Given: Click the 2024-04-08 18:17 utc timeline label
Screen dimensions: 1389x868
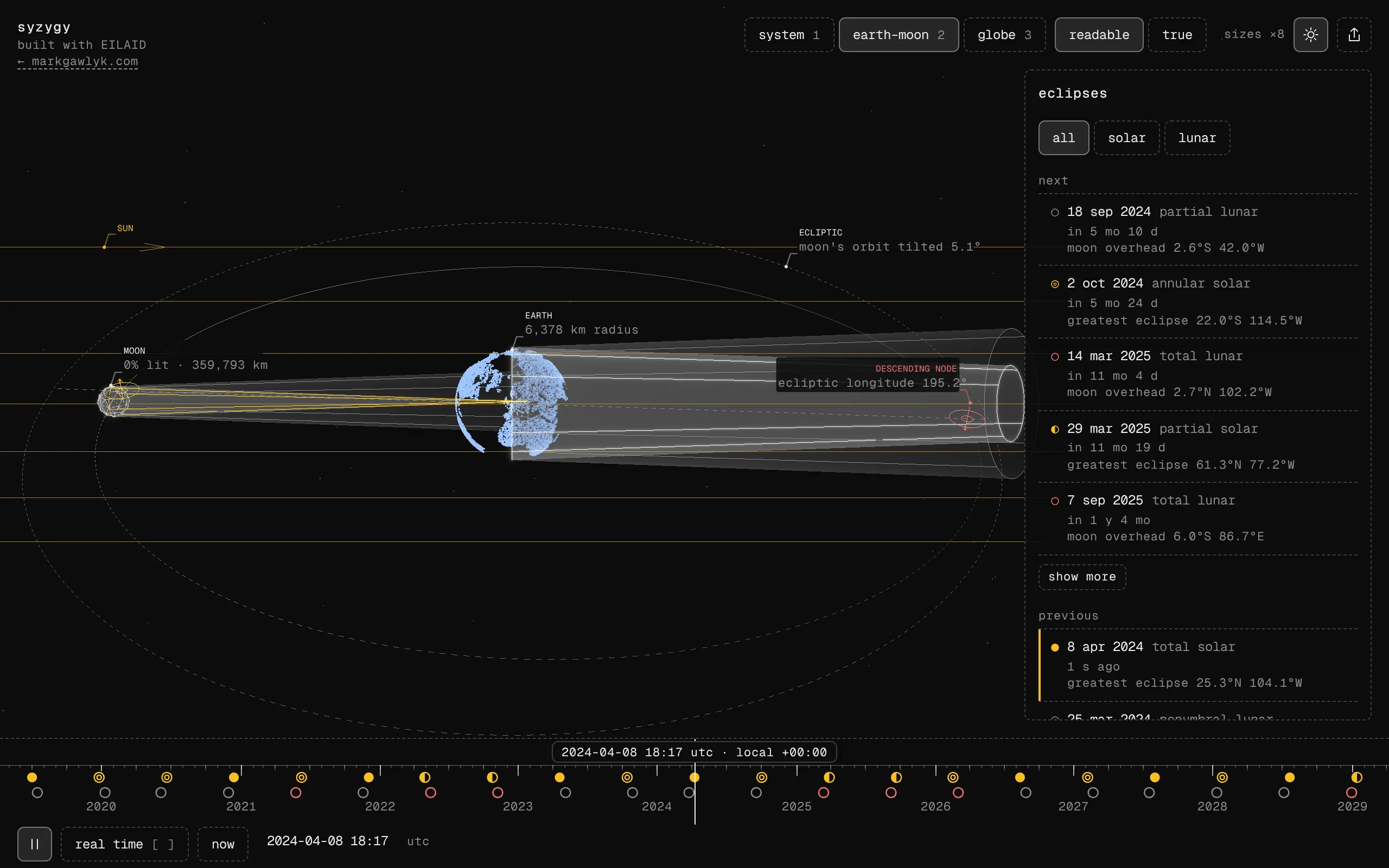Looking at the screenshot, I should click(x=694, y=752).
